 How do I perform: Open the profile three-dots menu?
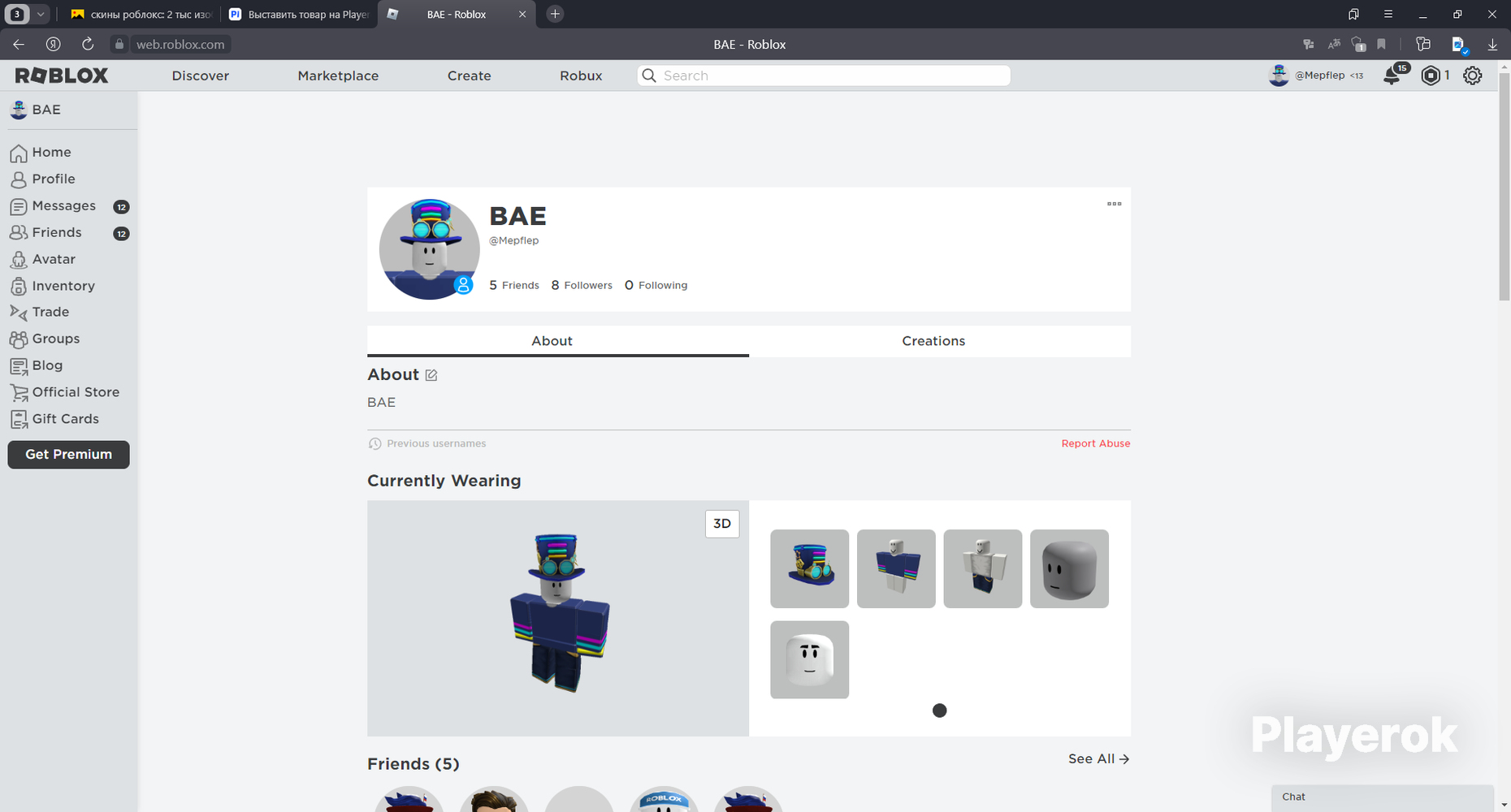1115,204
